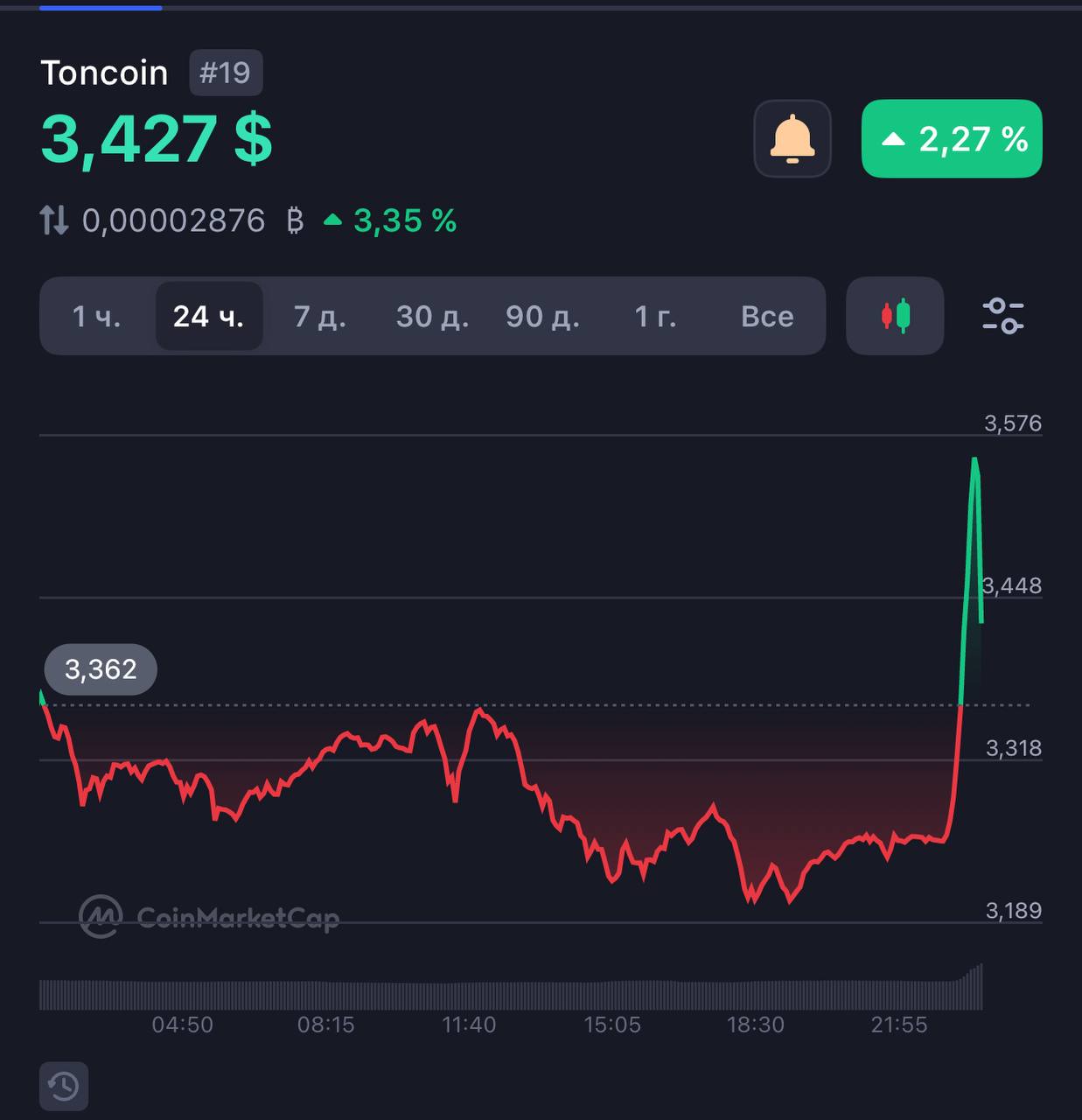Screen dimensions: 1082x1120
Task: Switch to candlestick chart view
Action: pos(895,316)
